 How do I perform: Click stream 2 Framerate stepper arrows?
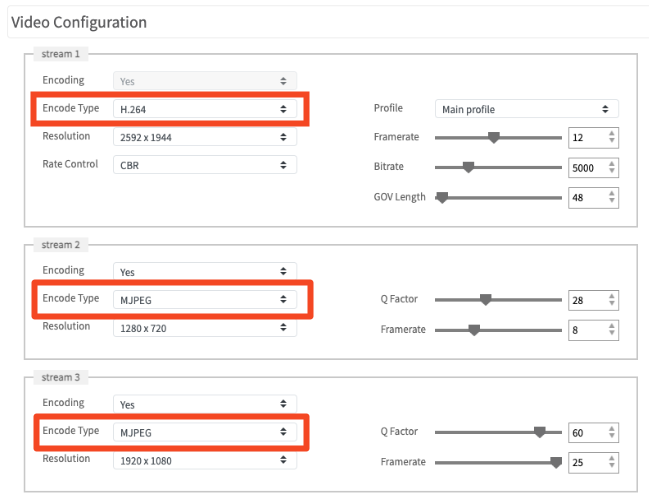pos(612,329)
